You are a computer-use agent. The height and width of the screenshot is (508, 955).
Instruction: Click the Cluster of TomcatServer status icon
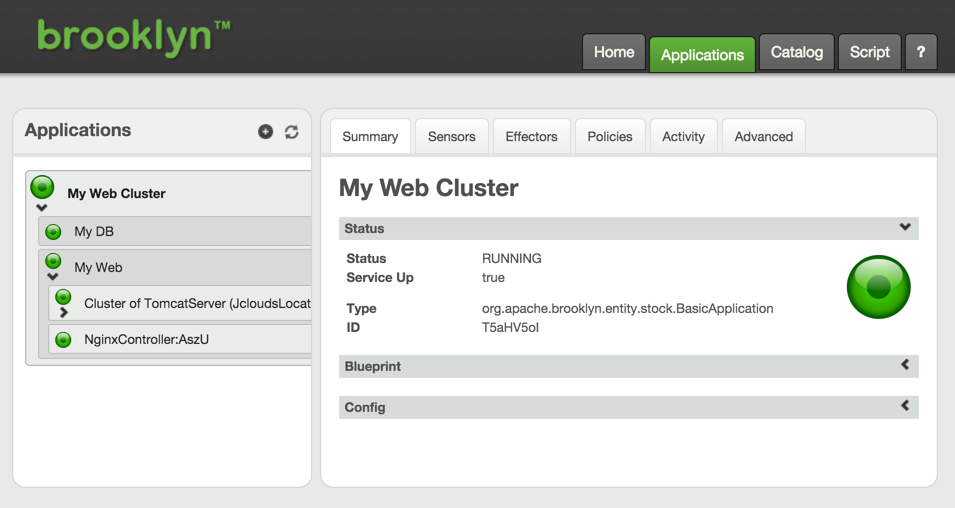[x=63, y=297]
